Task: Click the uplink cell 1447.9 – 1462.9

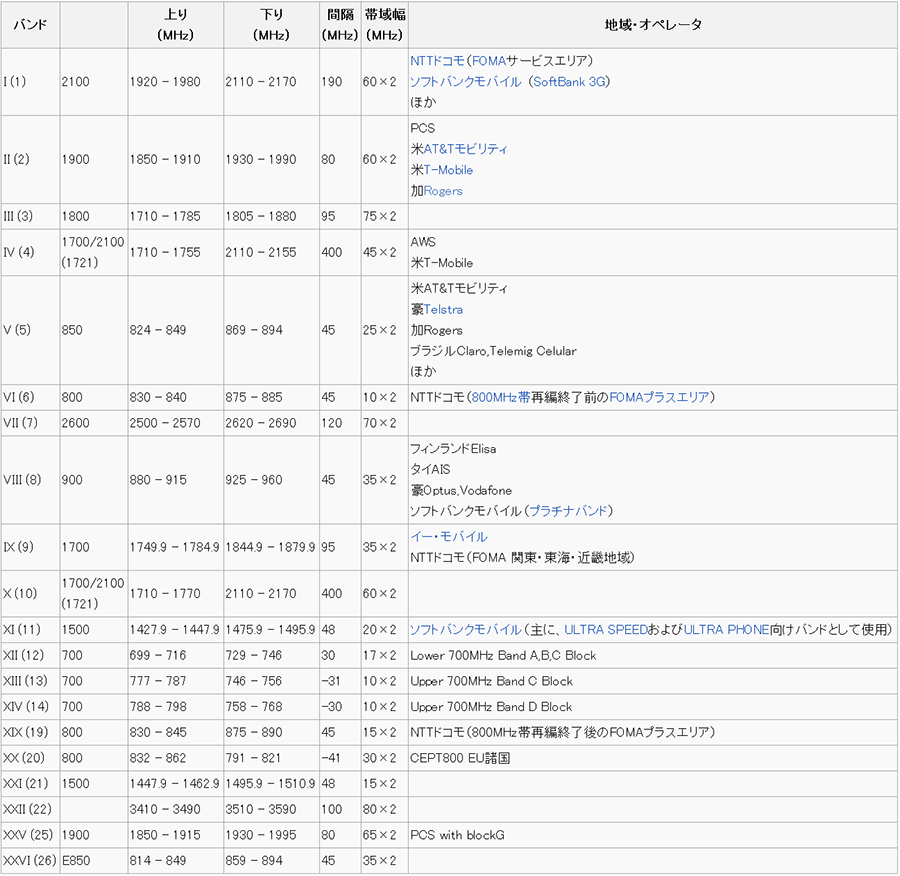Action: [174, 784]
